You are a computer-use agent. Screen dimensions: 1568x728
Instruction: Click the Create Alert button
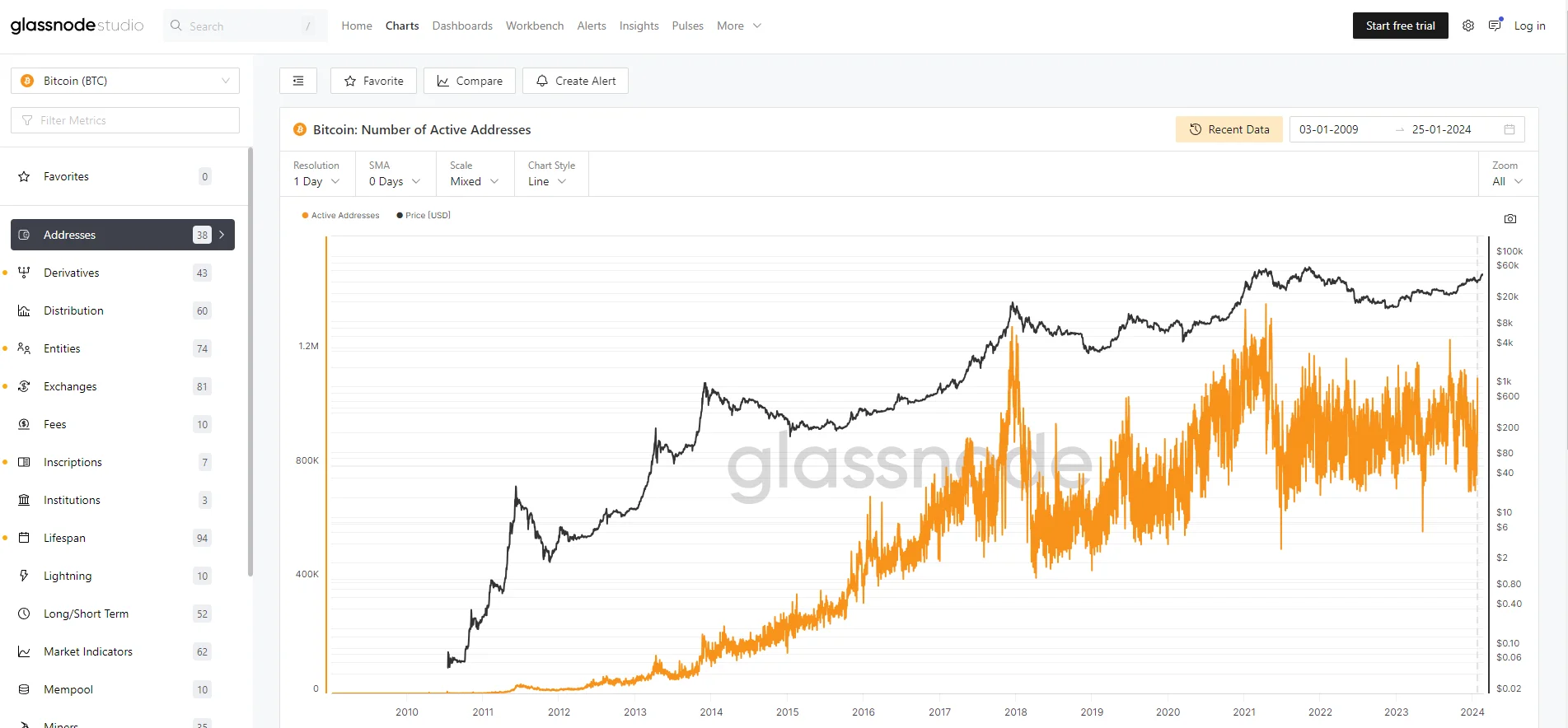coord(575,81)
